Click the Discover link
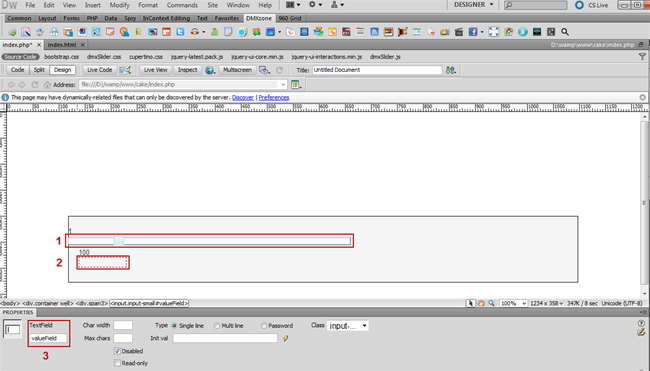 (x=243, y=97)
